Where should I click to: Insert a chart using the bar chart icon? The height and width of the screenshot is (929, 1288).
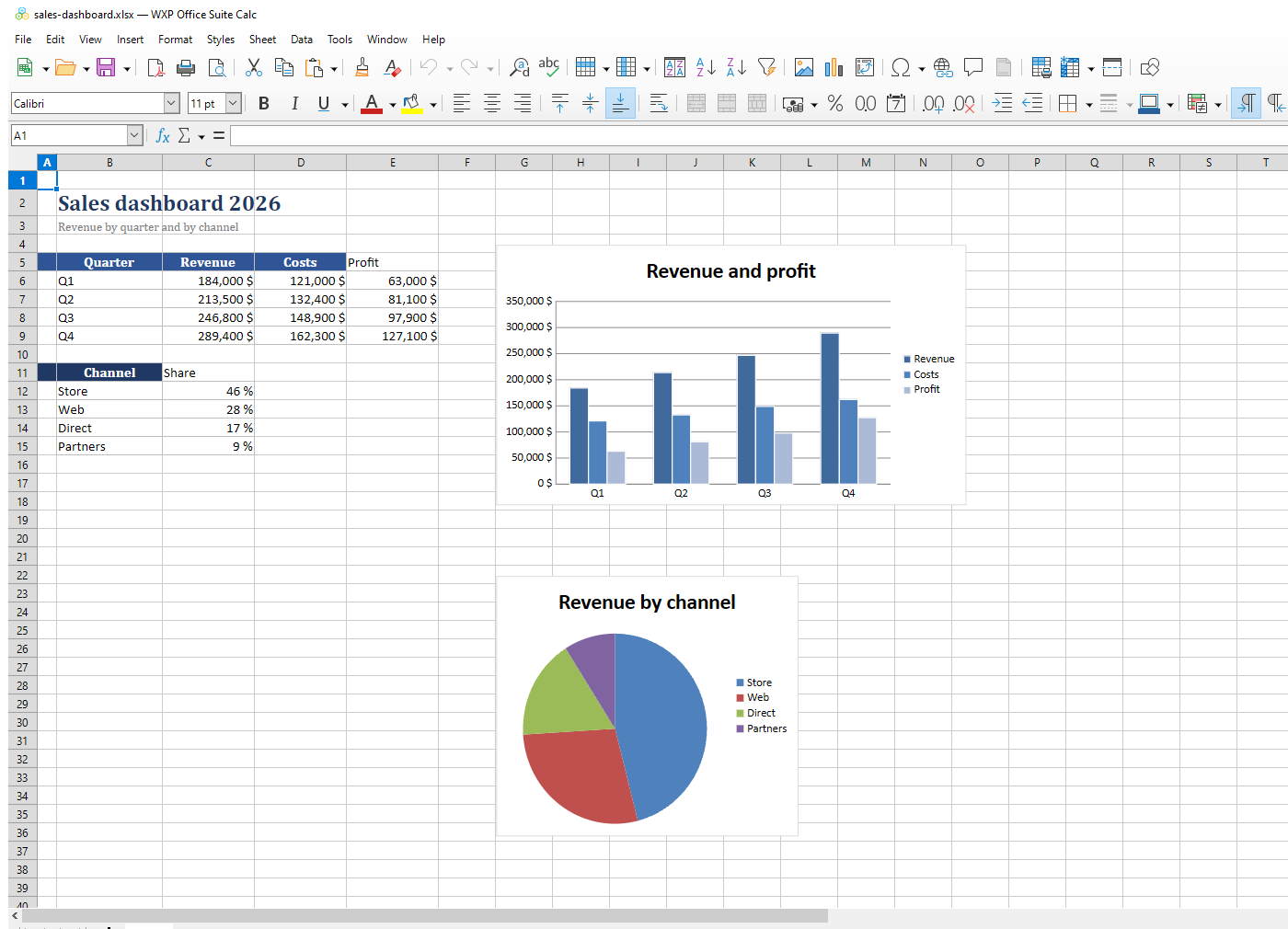(x=834, y=67)
